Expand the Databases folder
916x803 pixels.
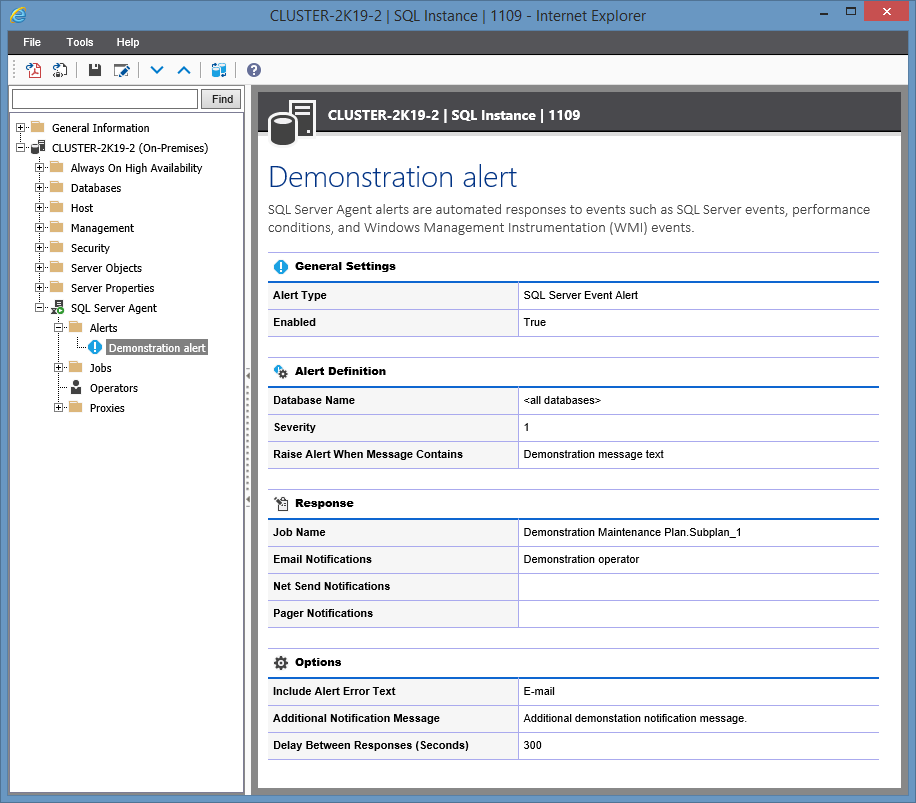point(40,188)
